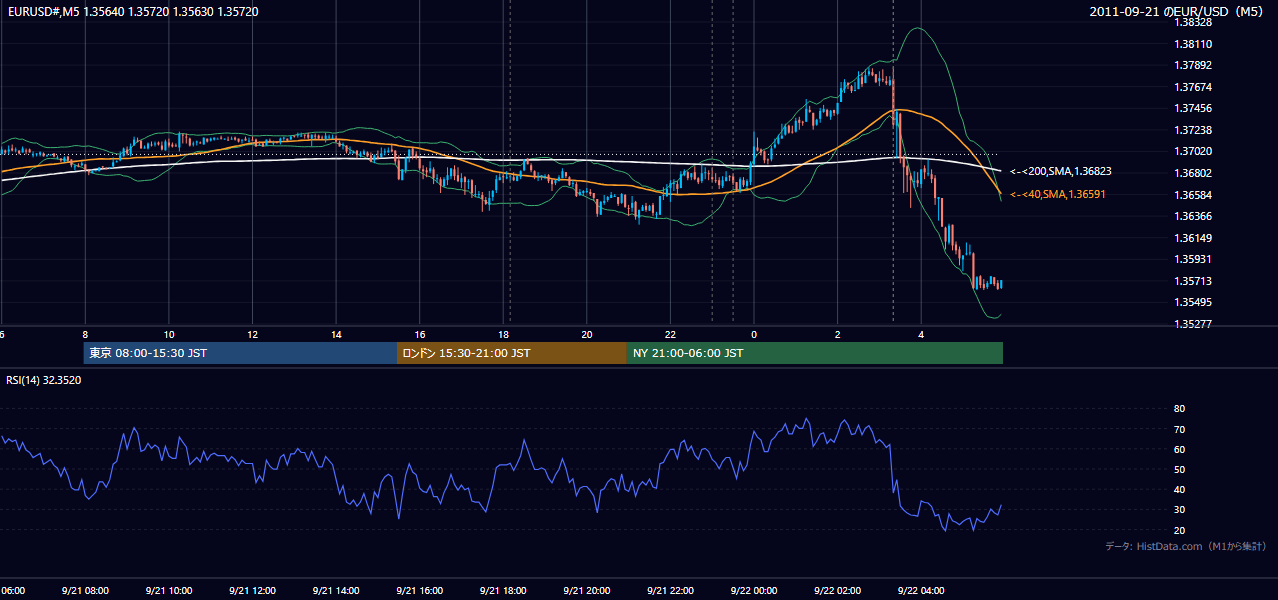Click price axis value 1.37456
Viewport: 1278px width, 600px height.
click(x=1193, y=108)
